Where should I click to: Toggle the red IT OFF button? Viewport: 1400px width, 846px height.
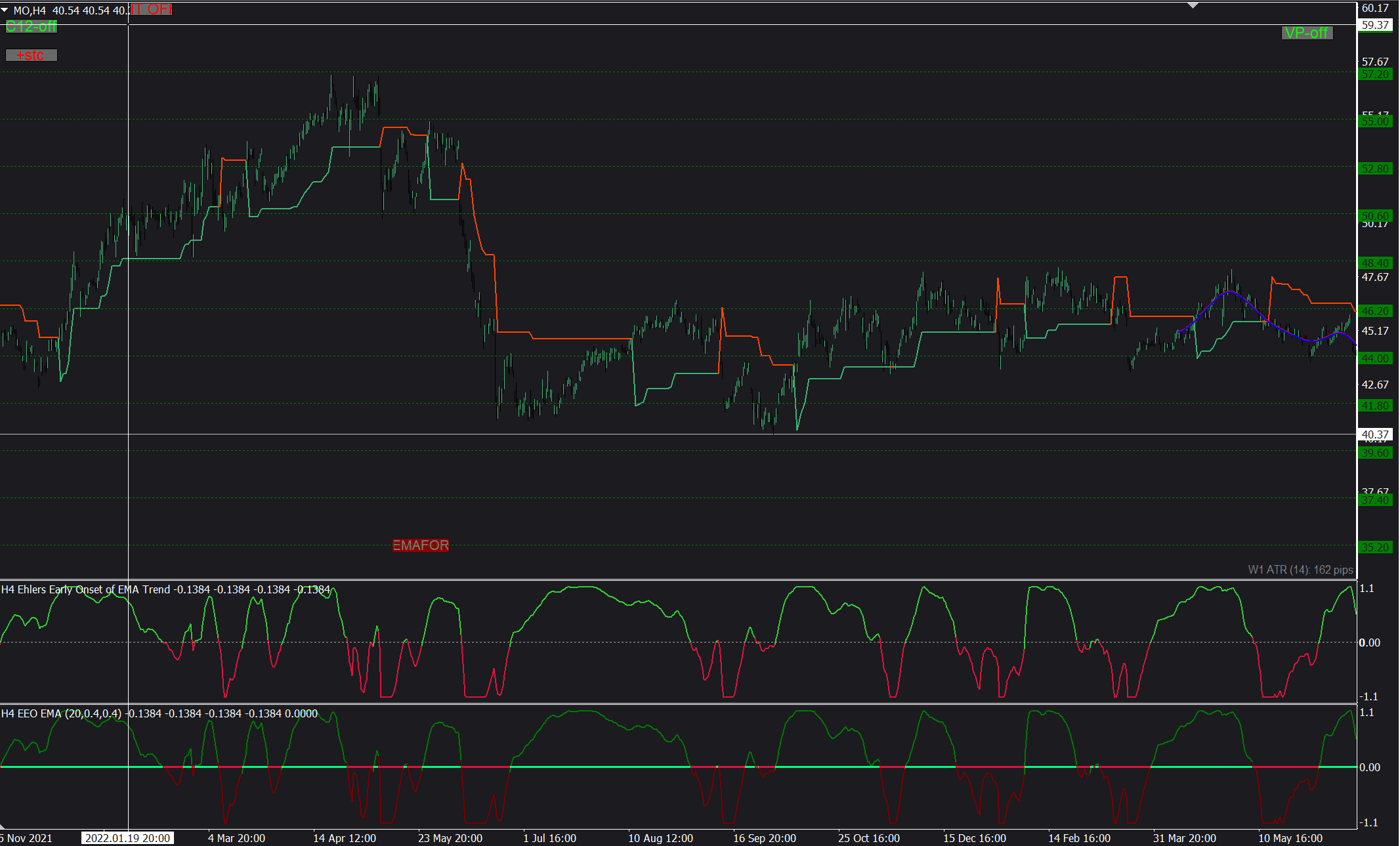coord(152,9)
